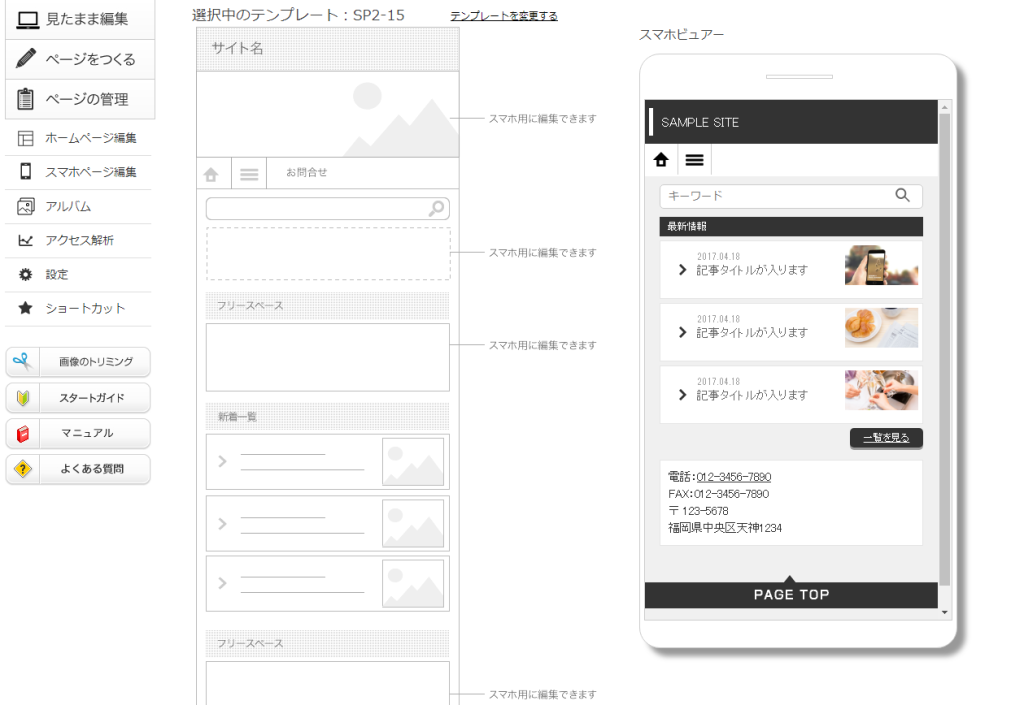Open the アルバム image icon

(x=27, y=205)
